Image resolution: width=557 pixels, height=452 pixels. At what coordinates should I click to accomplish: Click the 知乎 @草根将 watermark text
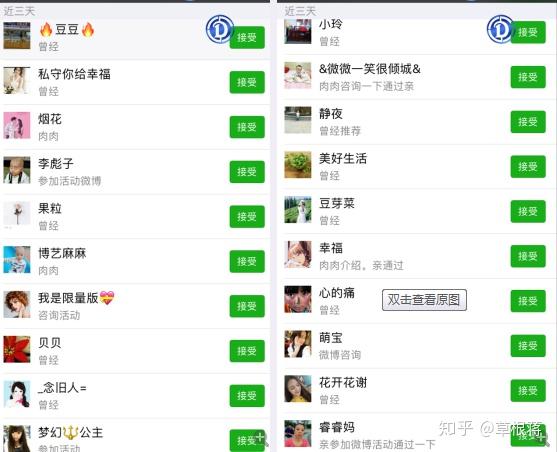coord(491,429)
